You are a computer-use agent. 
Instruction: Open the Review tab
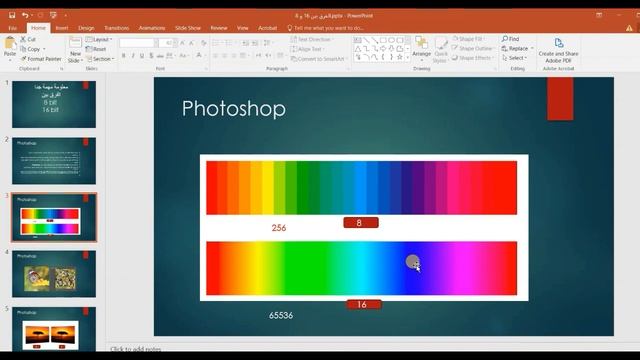219,28
